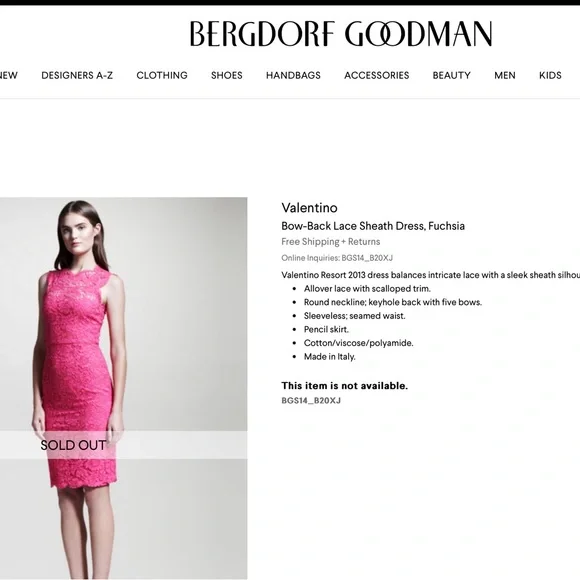Select the Beauty navigation item
This screenshot has height=580, width=580.
tap(452, 75)
